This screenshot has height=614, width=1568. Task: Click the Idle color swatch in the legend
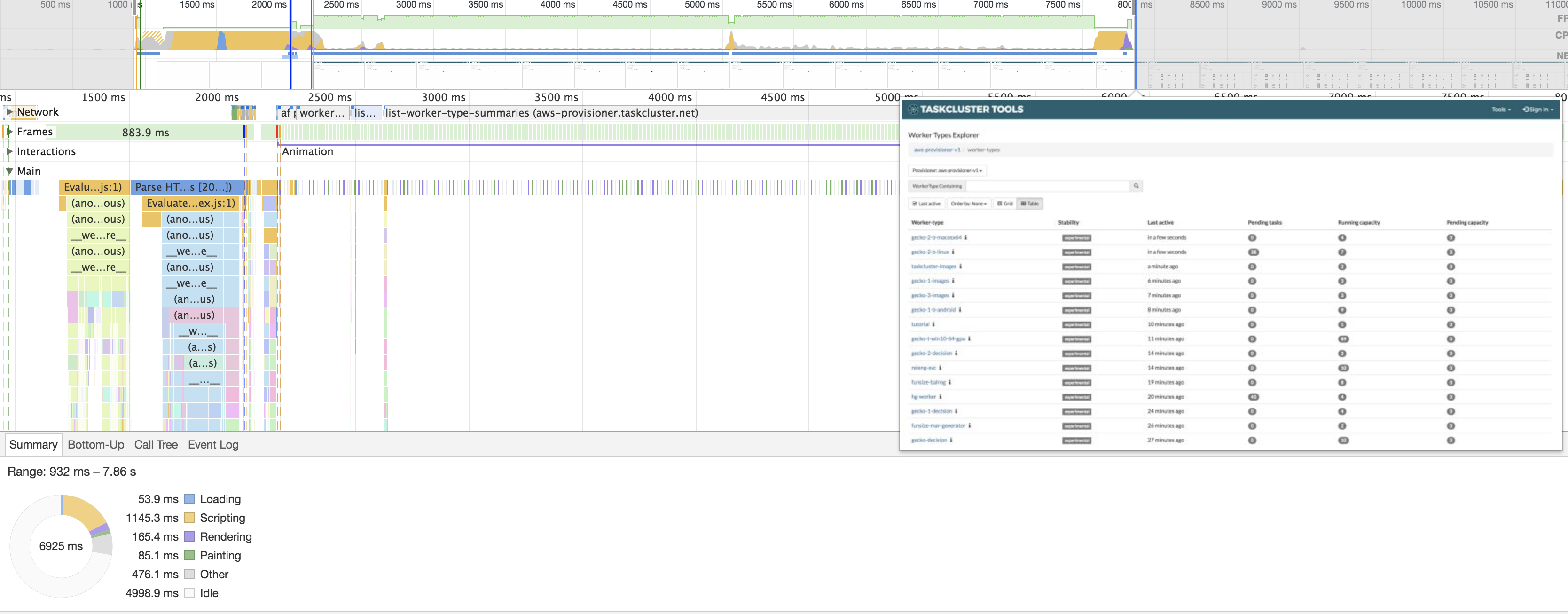(x=189, y=593)
